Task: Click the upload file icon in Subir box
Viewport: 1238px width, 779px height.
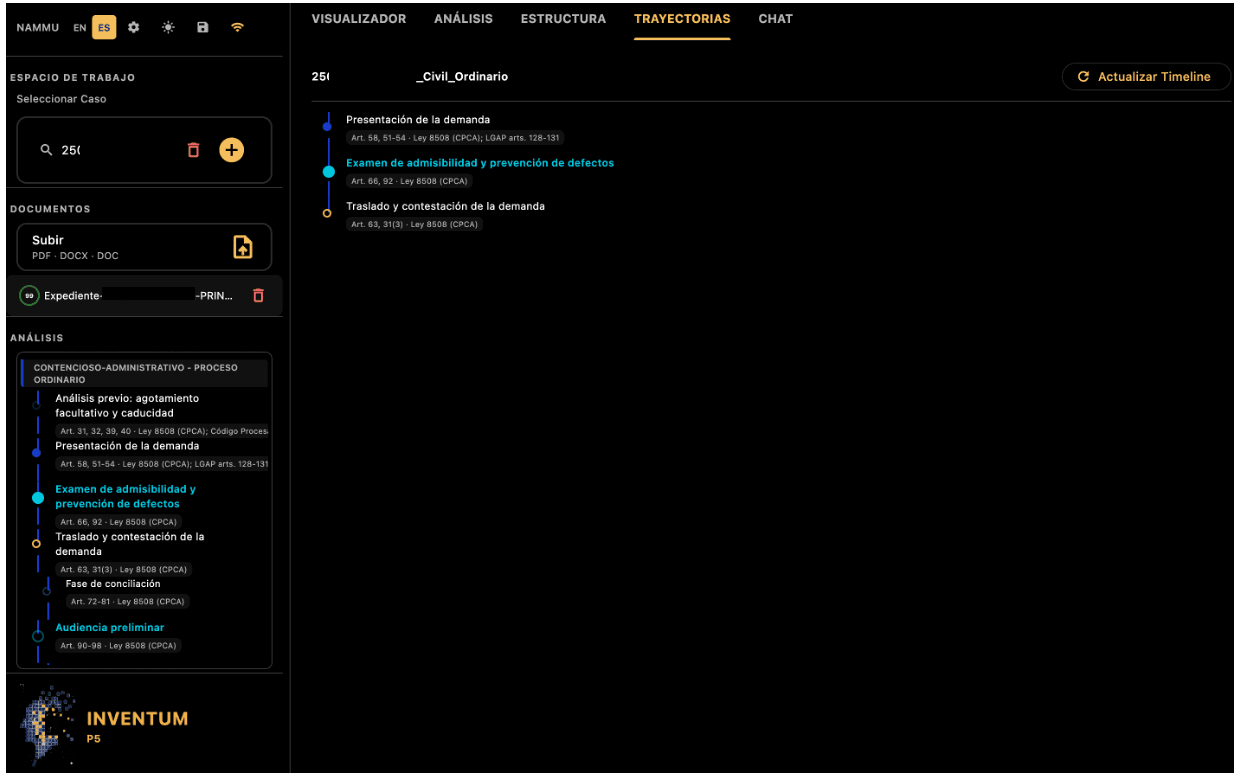Action: (242, 247)
